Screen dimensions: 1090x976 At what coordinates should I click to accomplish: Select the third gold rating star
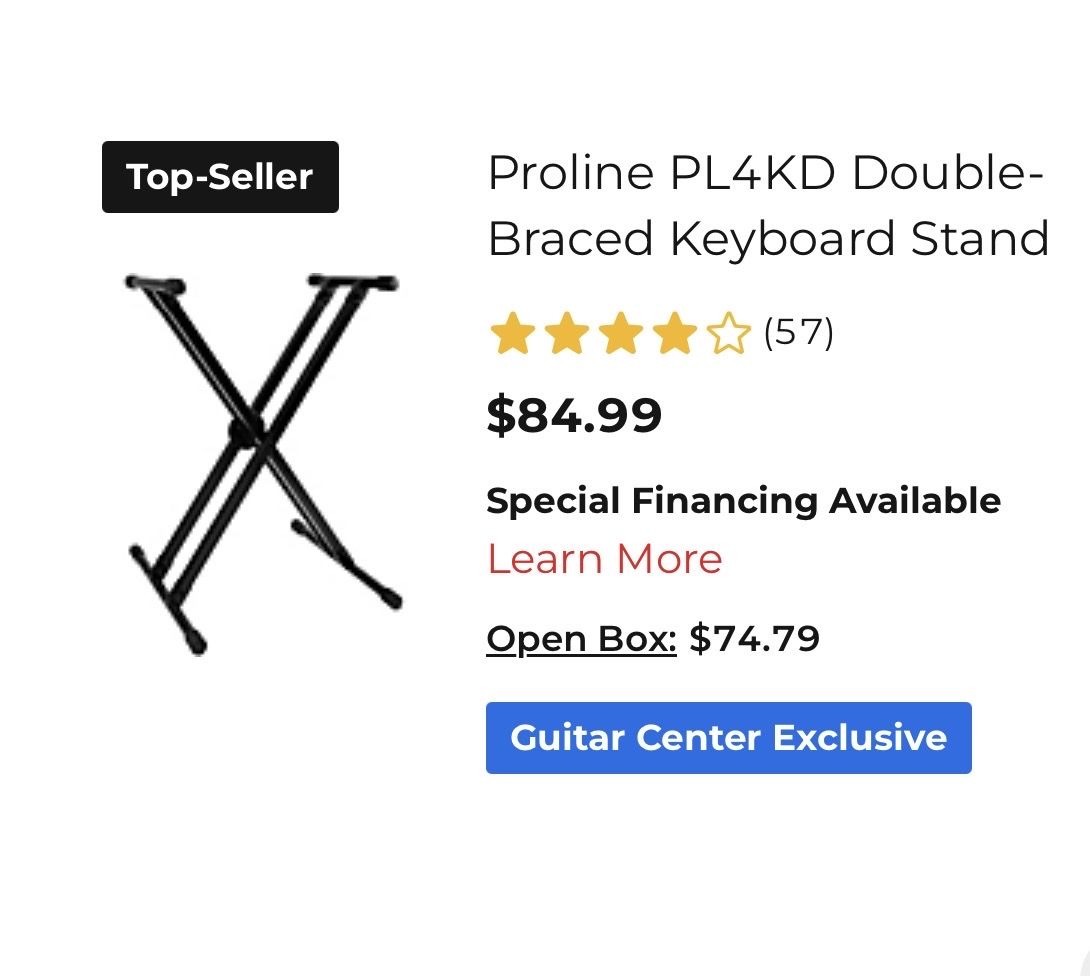[x=620, y=334]
